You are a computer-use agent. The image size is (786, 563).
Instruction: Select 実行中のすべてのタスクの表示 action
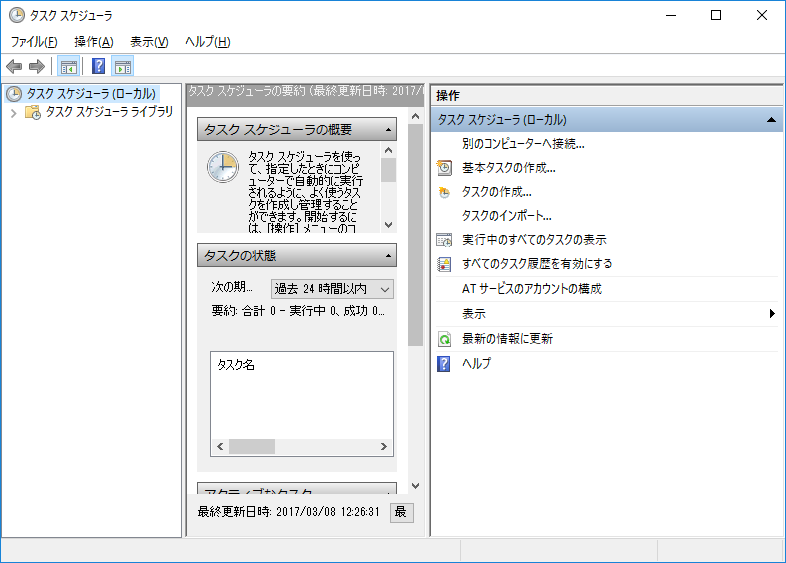coord(534,240)
